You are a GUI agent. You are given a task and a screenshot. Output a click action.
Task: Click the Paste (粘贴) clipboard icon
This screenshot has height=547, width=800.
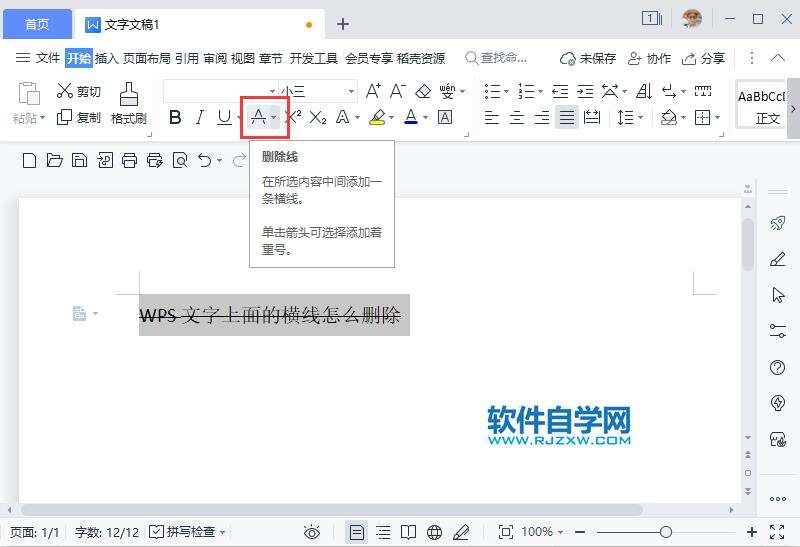(x=29, y=93)
